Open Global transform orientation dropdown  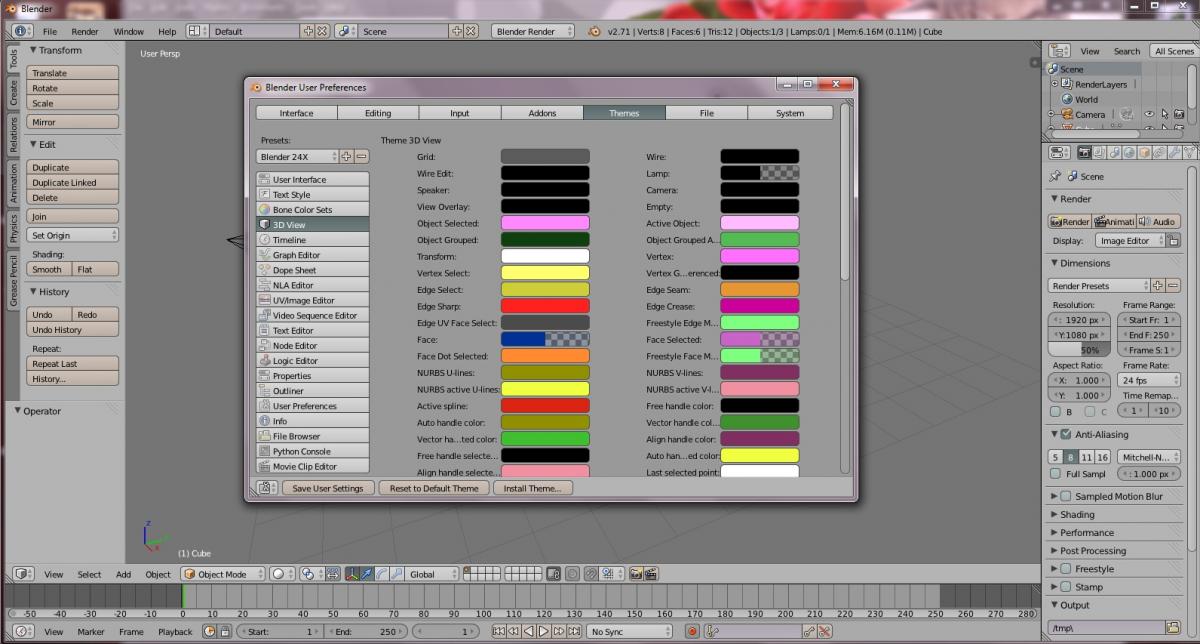coord(432,574)
